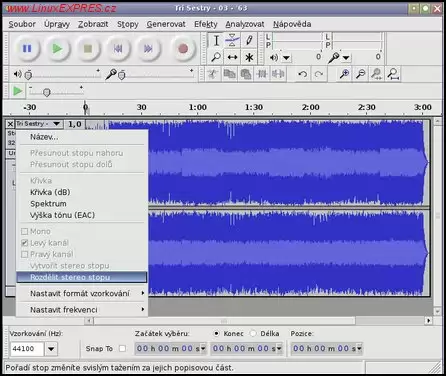Image resolution: width=446 pixels, height=376 pixels.
Task: Expand the Nastavit frekvenci submenu
Action: tap(82, 310)
